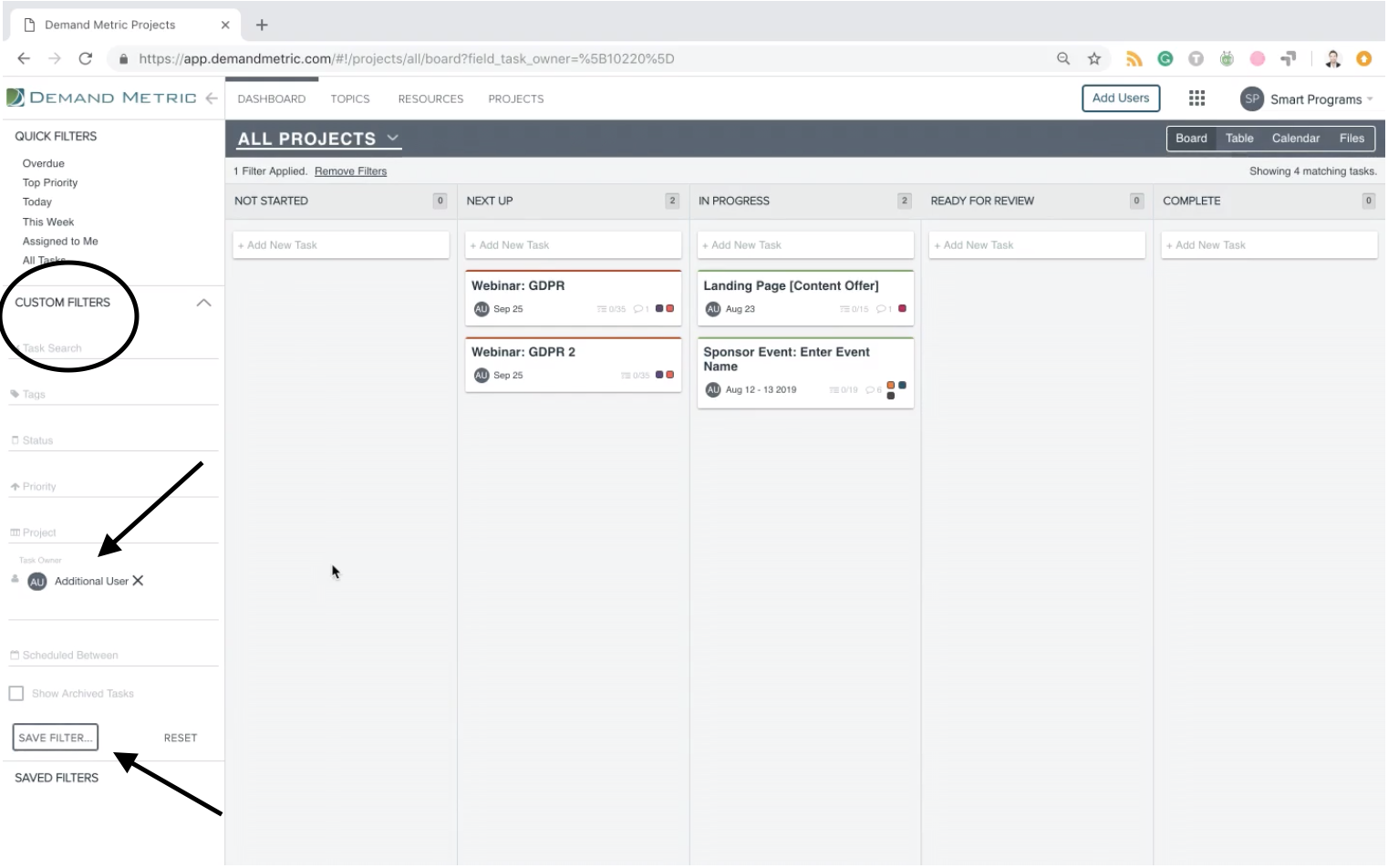Image resolution: width=1388 pixels, height=868 pixels.
Task: Select Assigned to Me quick filter
Action: (x=60, y=242)
